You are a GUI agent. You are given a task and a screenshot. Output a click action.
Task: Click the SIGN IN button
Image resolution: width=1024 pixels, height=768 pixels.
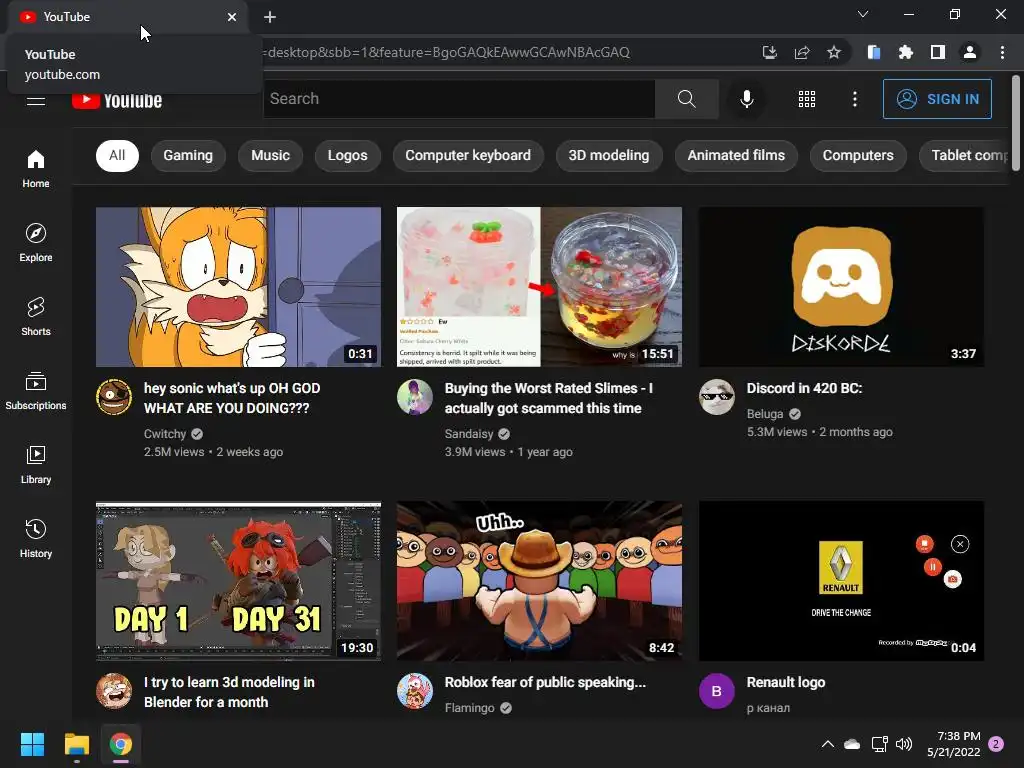[x=937, y=99]
